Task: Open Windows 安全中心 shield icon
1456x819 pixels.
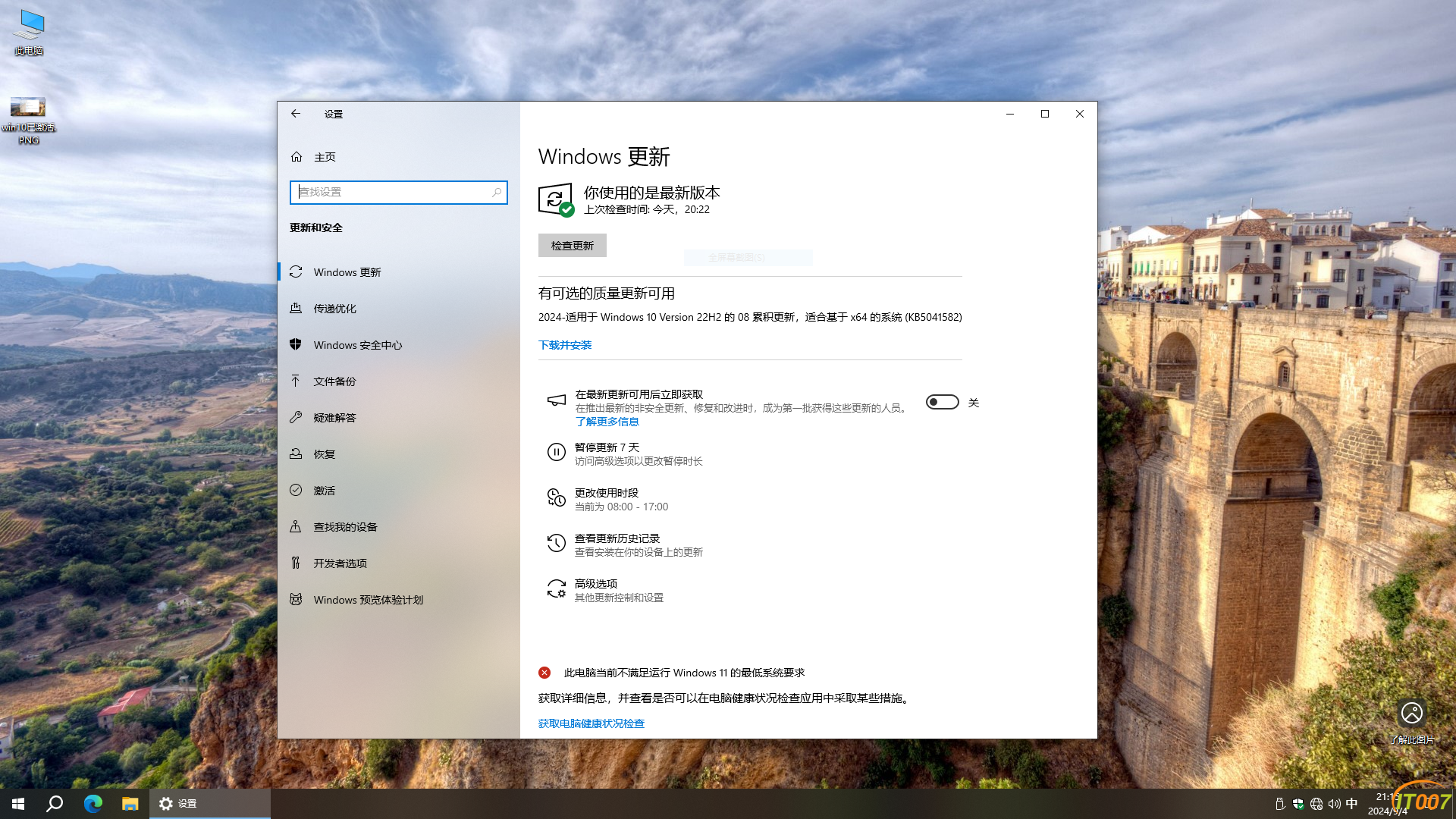Action: coord(296,345)
